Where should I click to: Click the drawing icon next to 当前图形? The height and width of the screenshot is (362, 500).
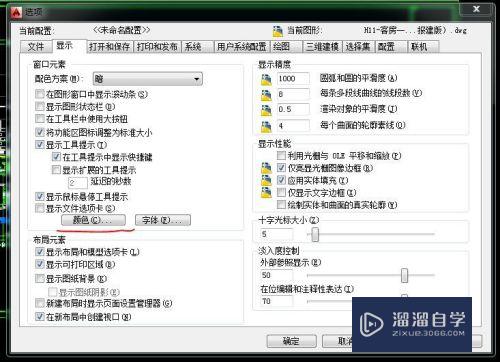coord(278,31)
